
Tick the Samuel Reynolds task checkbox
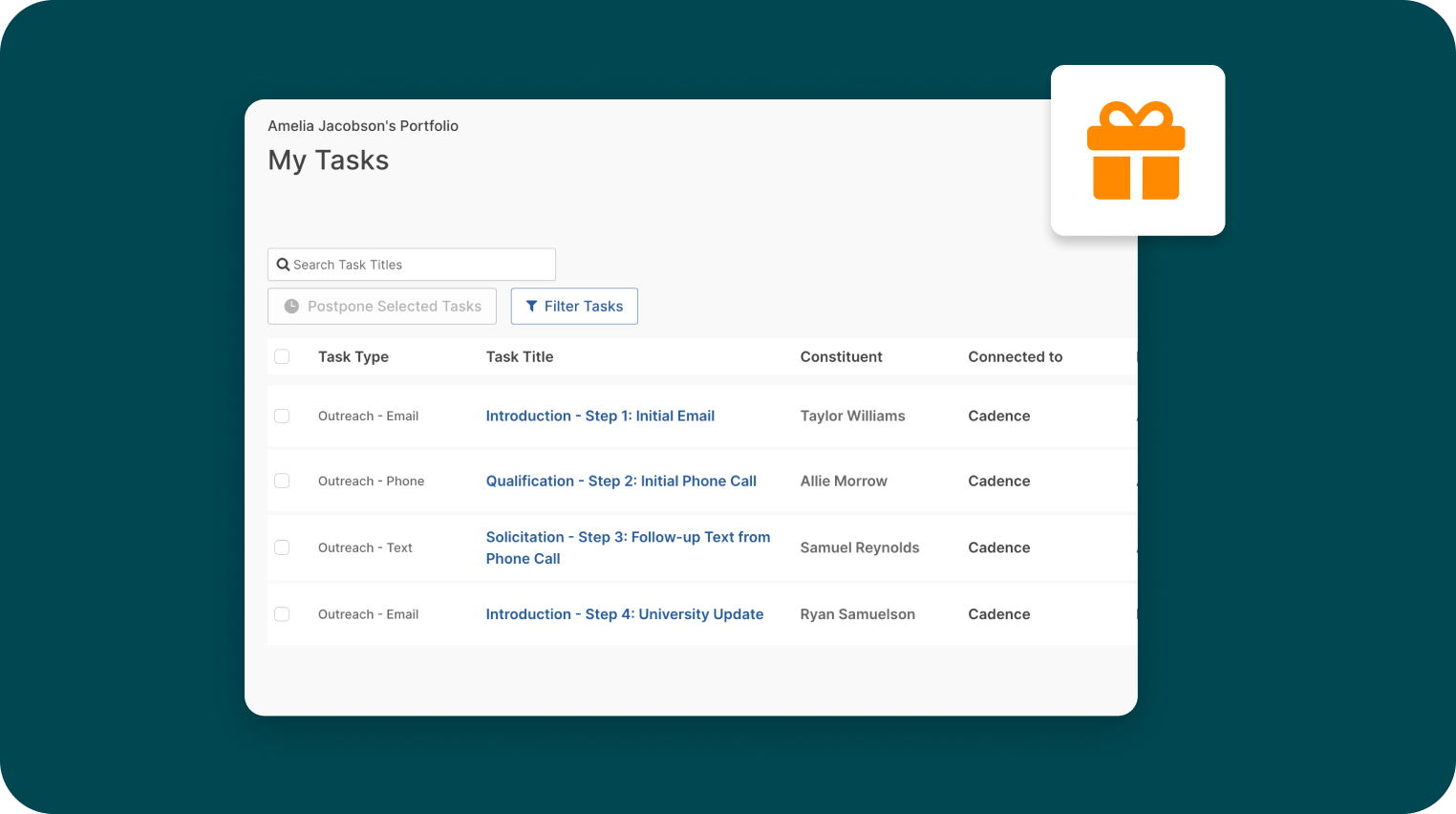(x=282, y=547)
